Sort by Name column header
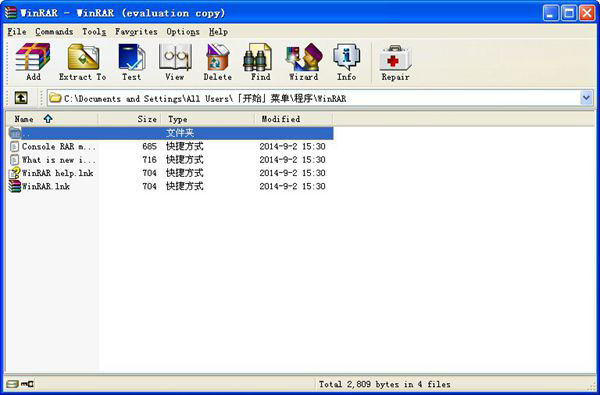The image size is (600, 395). point(52,119)
